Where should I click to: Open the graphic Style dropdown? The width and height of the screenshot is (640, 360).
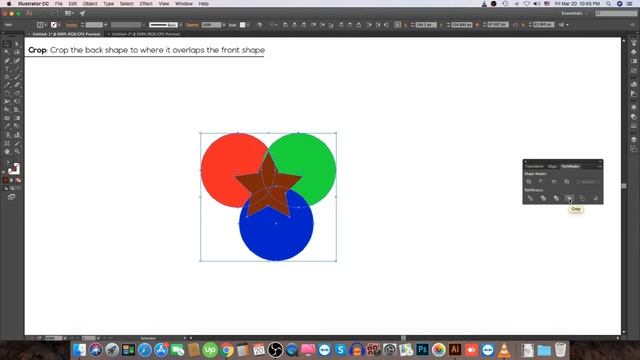pos(248,25)
